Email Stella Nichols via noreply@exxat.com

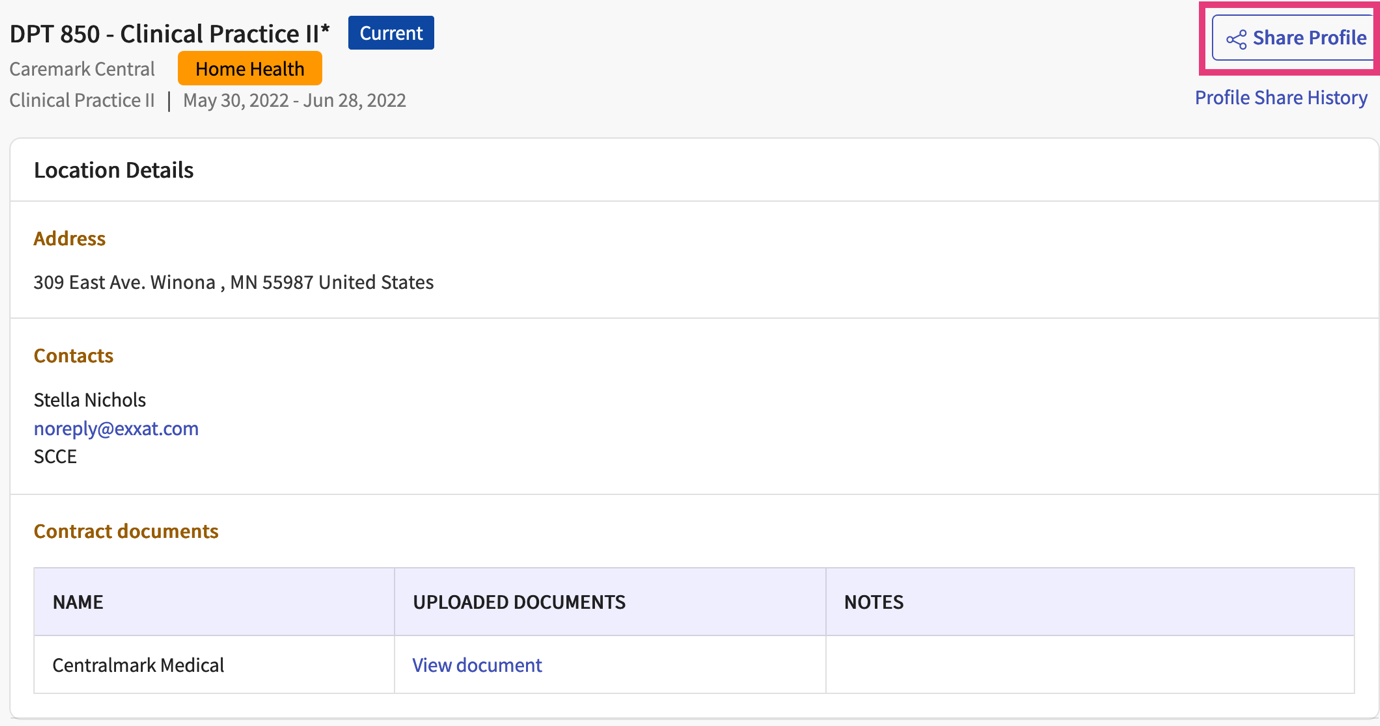point(116,428)
